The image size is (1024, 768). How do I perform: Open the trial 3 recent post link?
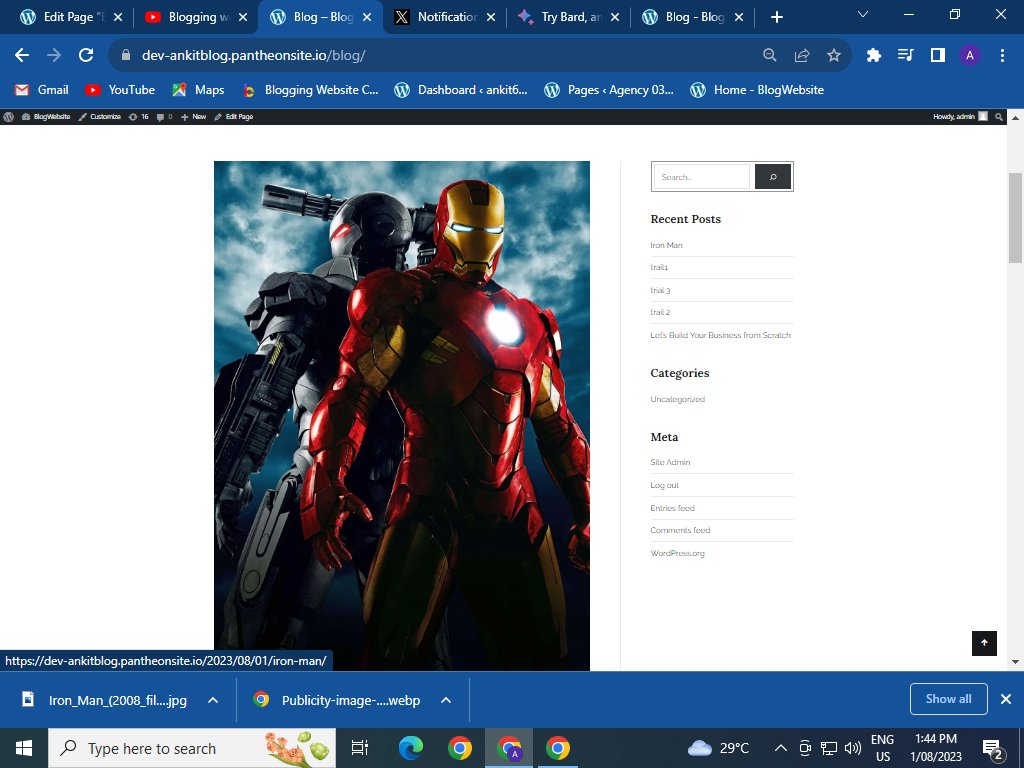(660, 290)
